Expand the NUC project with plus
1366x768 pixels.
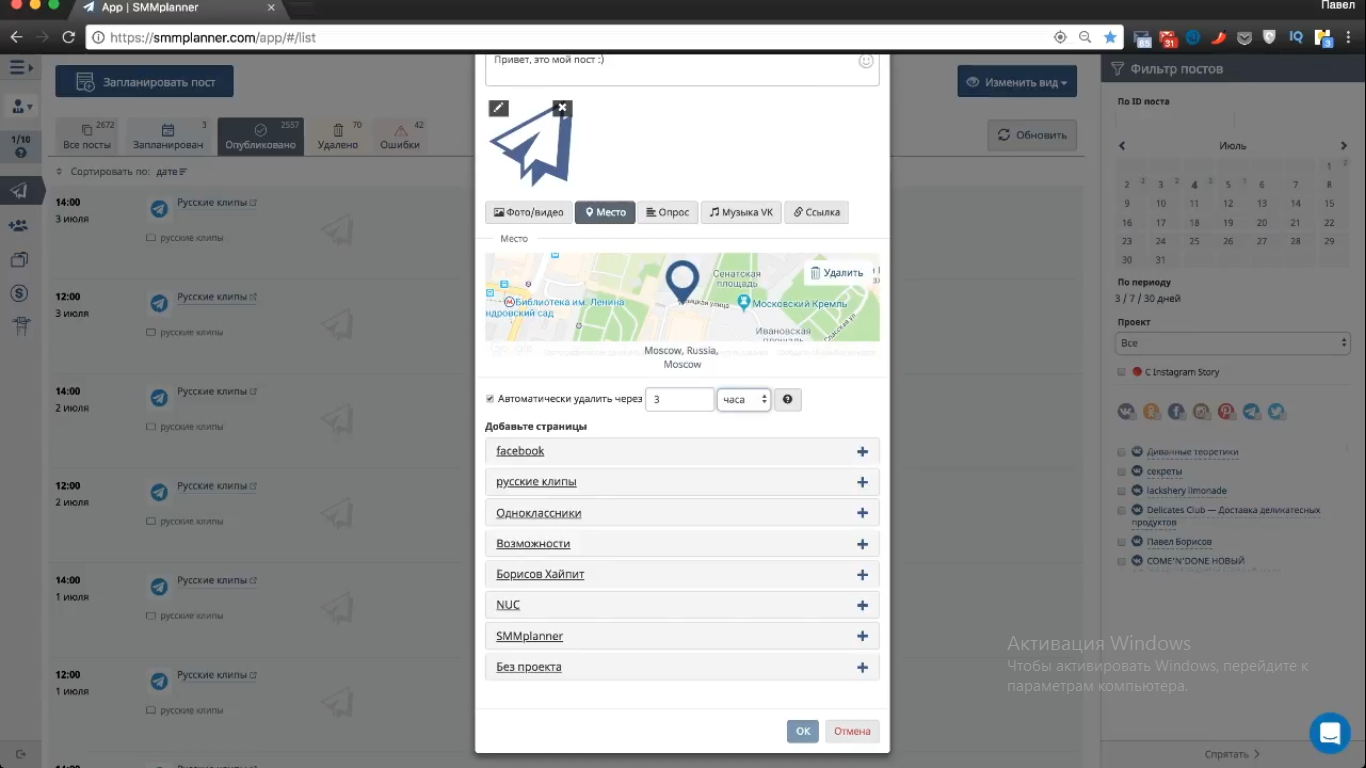[862, 606]
